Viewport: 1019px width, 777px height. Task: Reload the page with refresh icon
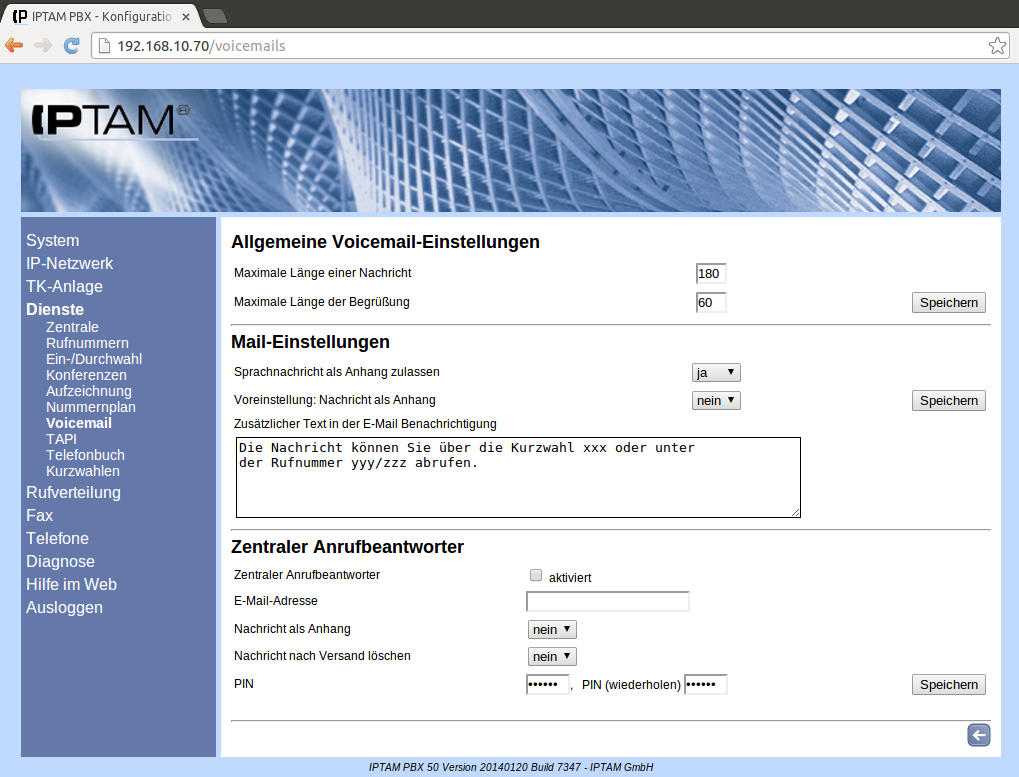tap(71, 45)
